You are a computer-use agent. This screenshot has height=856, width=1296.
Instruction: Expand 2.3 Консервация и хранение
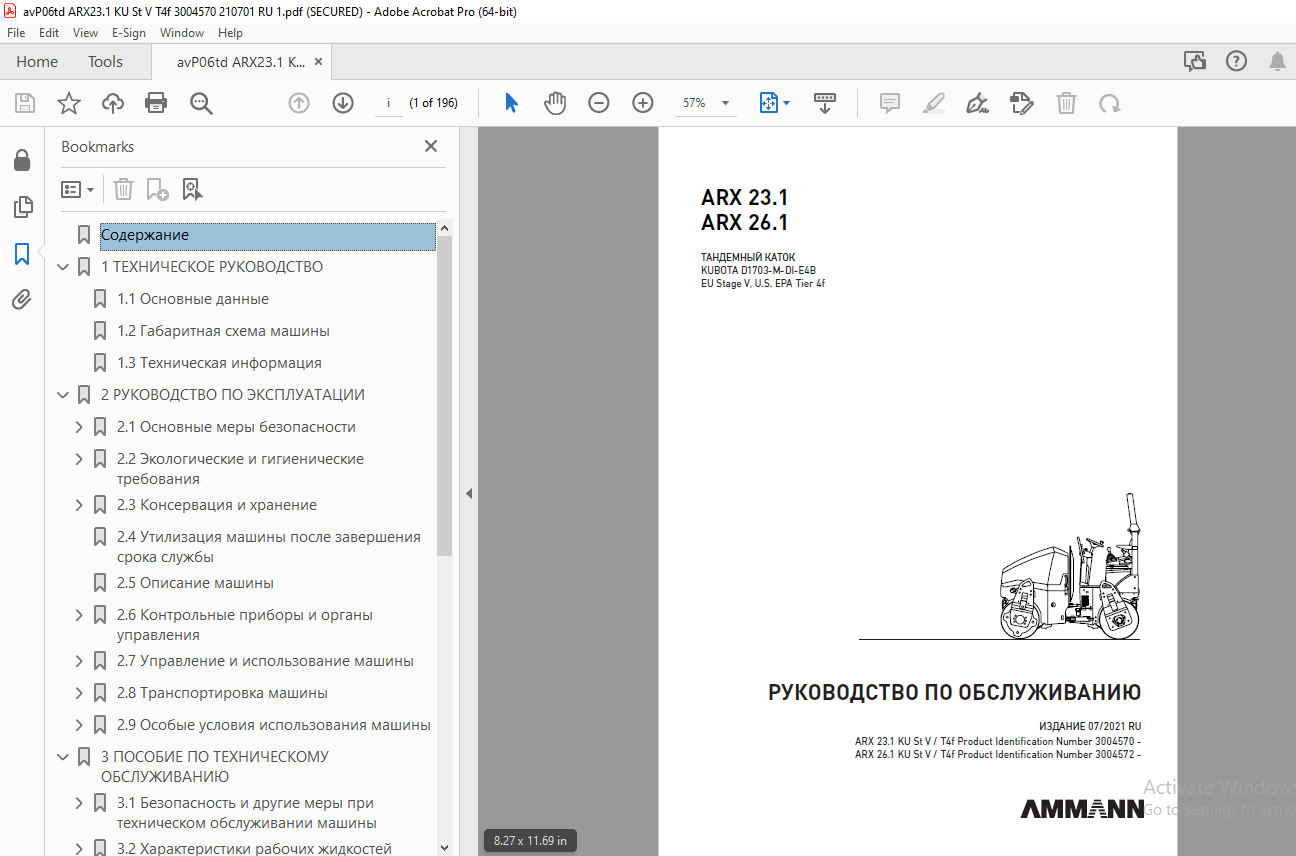[79, 505]
